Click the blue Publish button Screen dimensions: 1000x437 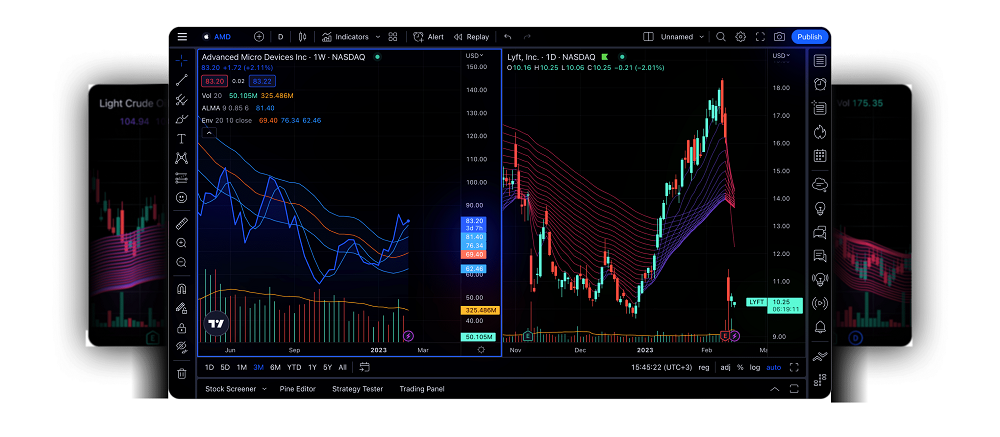coord(810,37)
